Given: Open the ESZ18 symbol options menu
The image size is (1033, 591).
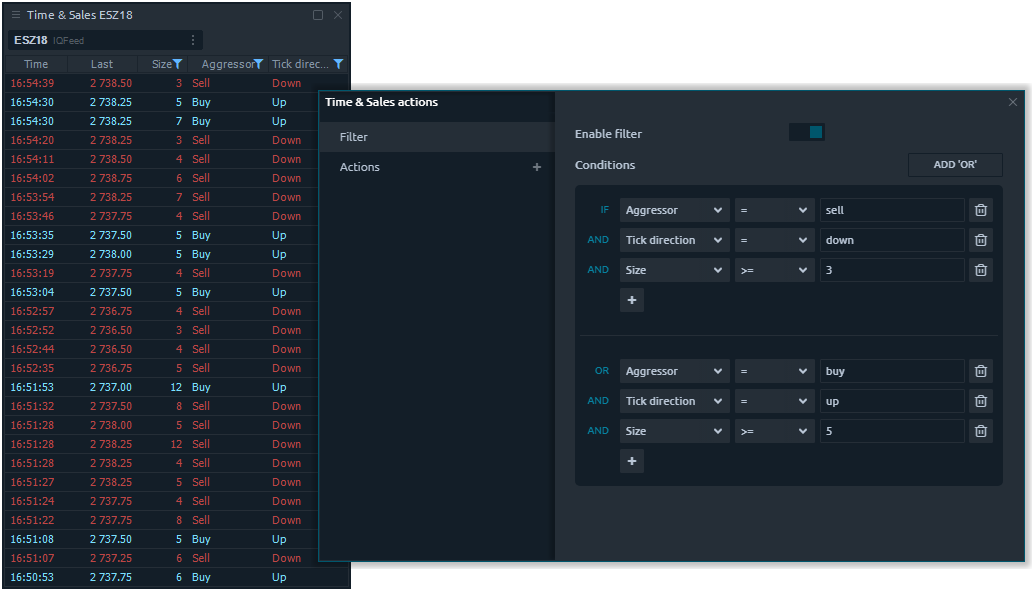Looking at the screenshot, I should click(193, 40).
